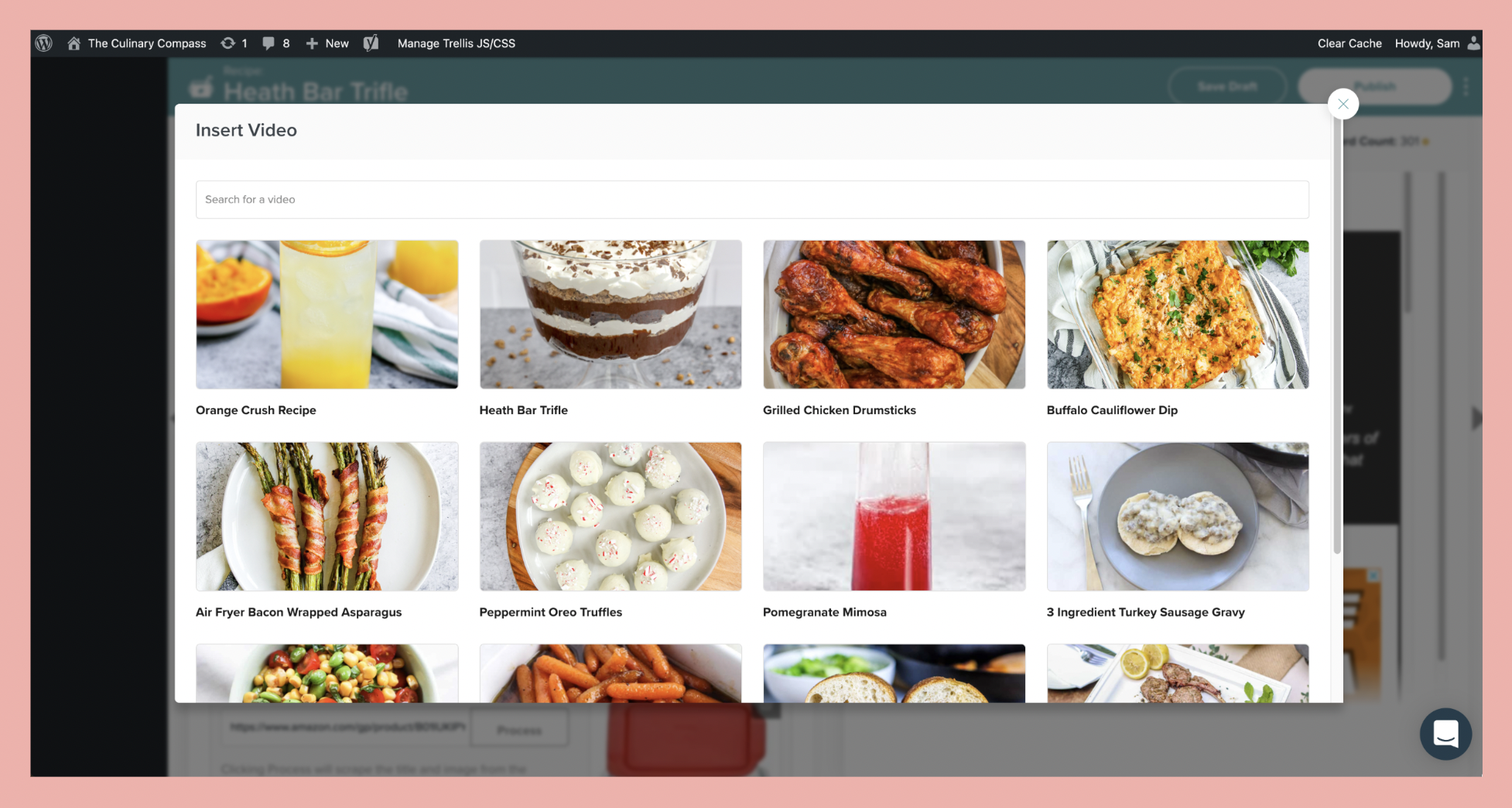Screen dimensions: 1512x808
Task: Expand the Howdy, Sam account dropdown
Action: tap(1428, 43)
